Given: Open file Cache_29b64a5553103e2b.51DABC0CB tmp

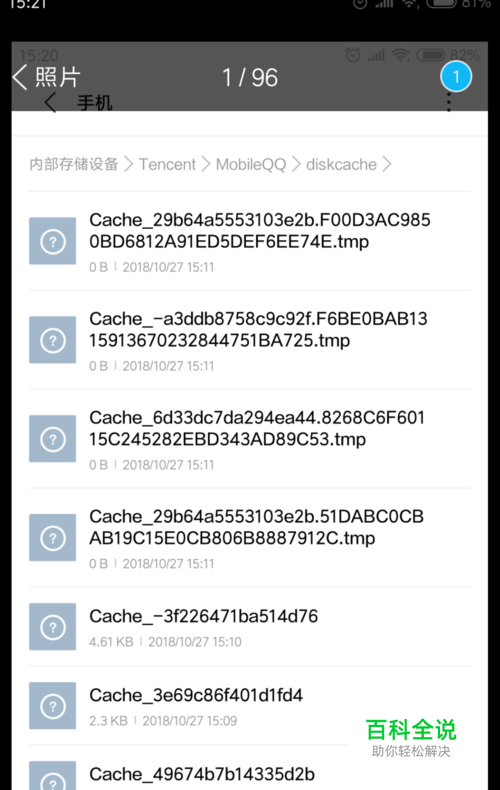Looking at the screenshot, I should 249,537.
